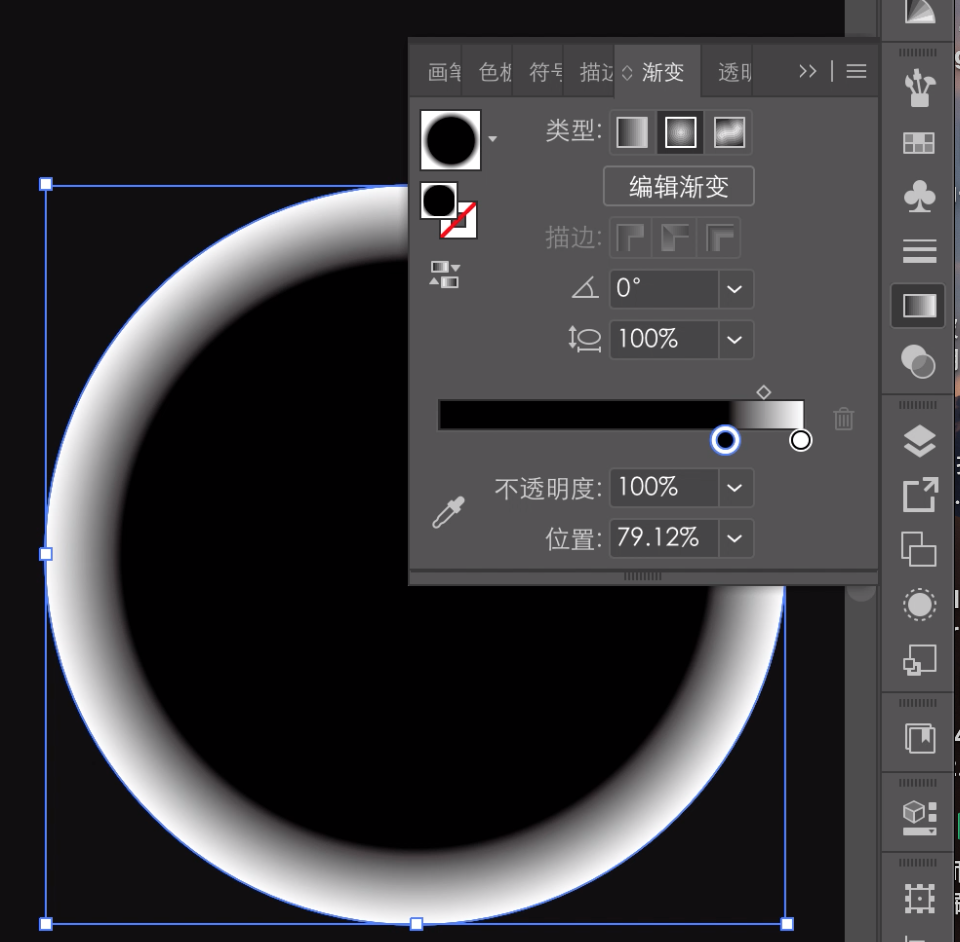The width and height of the screenshot is (960, 942).
Task: Click the gradient midpoint diamond
Action: pos(763,392)
